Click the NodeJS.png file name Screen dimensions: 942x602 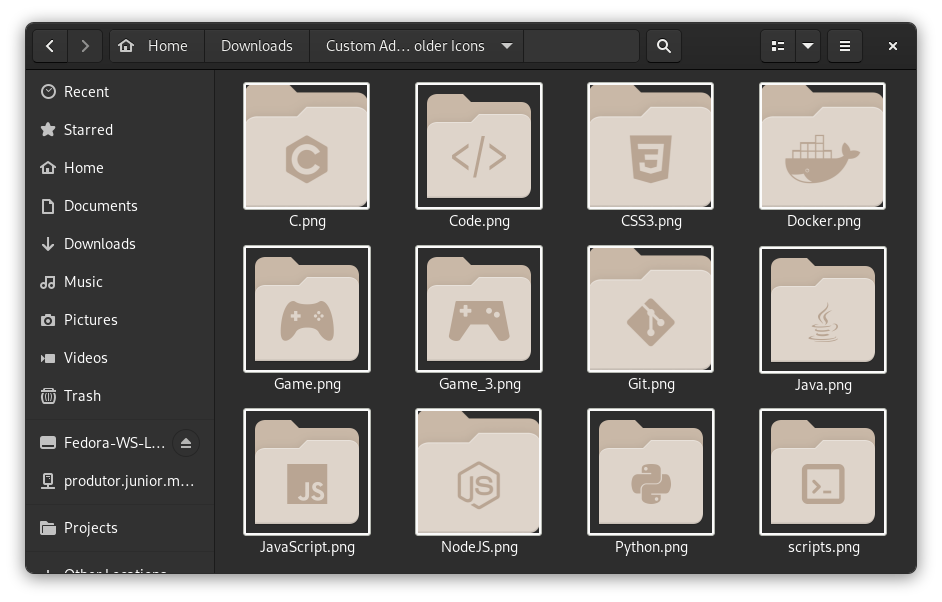(479, 547)
